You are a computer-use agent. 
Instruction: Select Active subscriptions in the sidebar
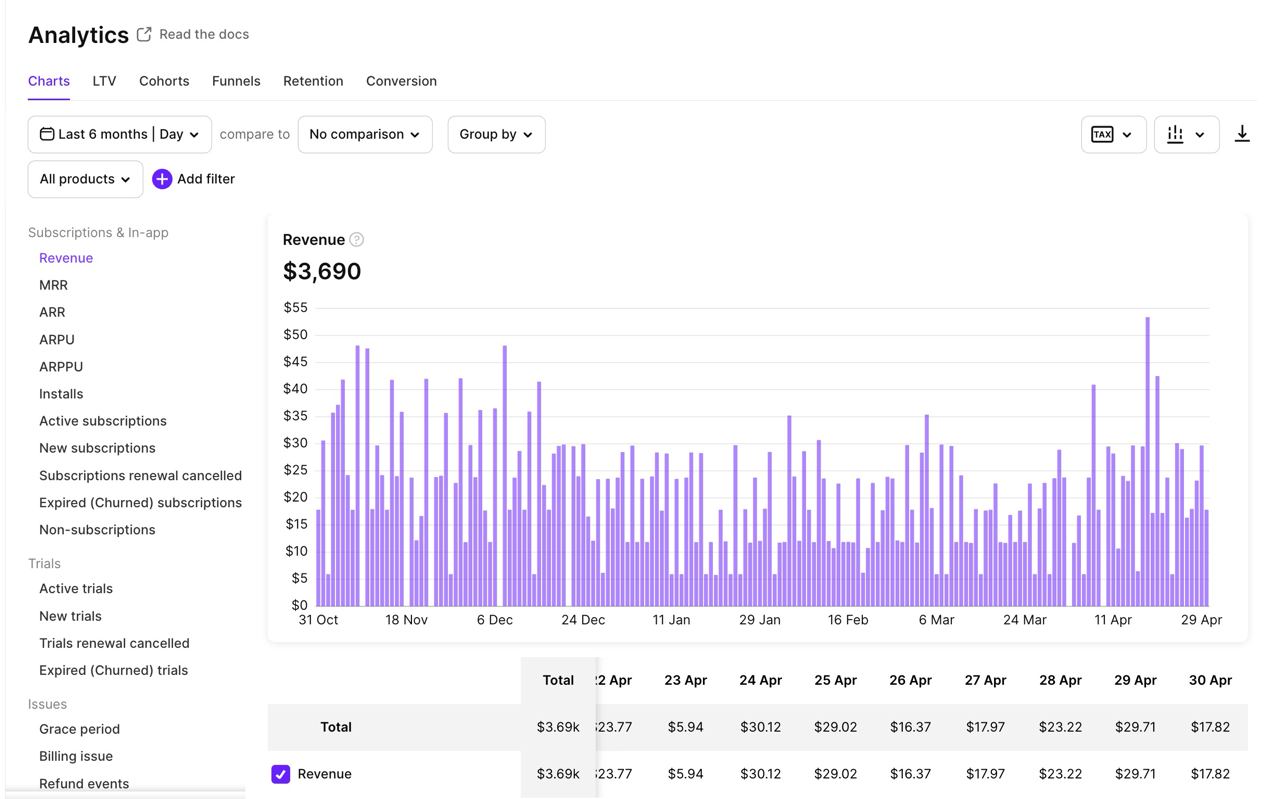102,420
